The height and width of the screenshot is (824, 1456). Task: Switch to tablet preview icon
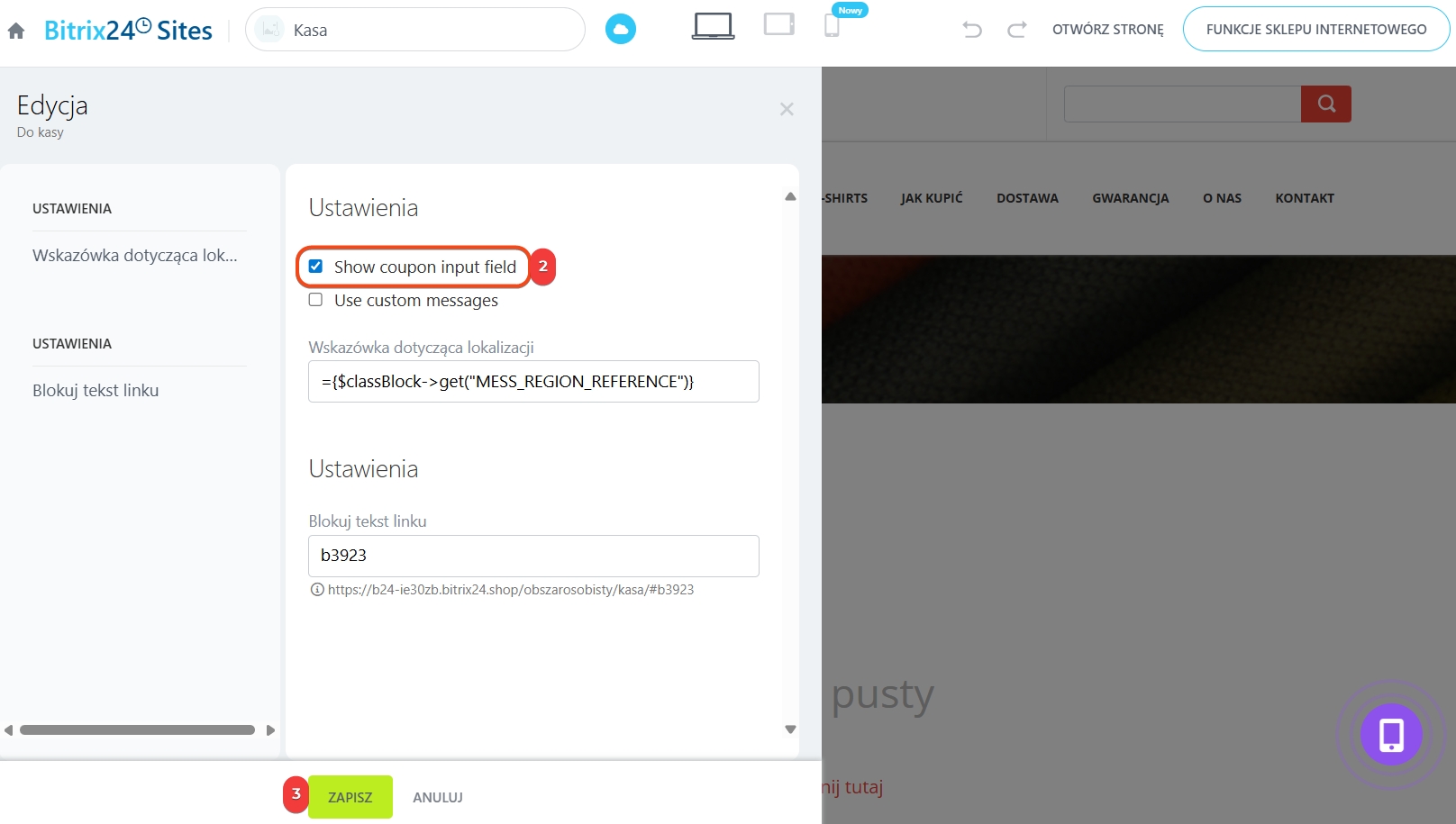click(778, 24)
